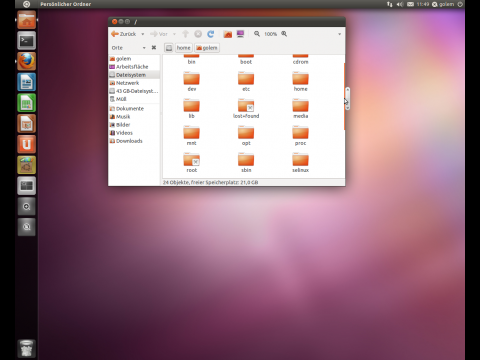Open Musik bookmark in the sidebar
Viewport: 480px width, 360px height.
(x=134, y=116)
